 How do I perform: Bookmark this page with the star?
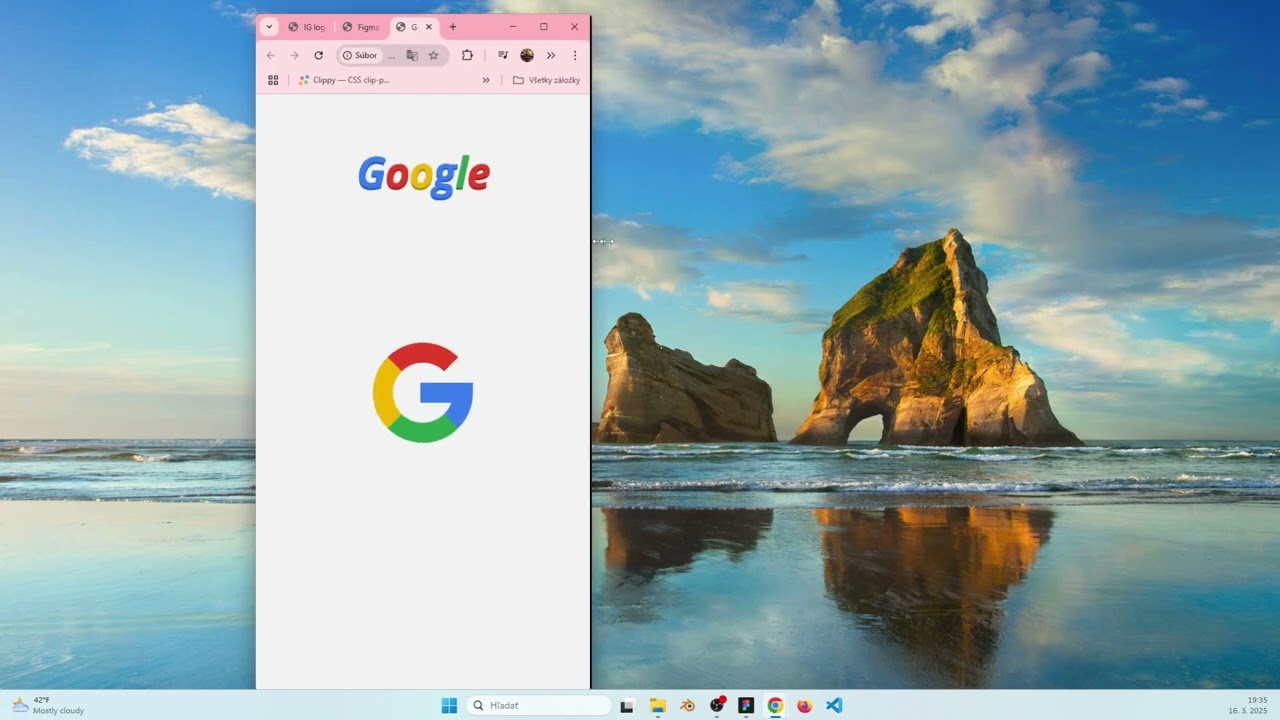pyautogui.click(x=433, y=55)
